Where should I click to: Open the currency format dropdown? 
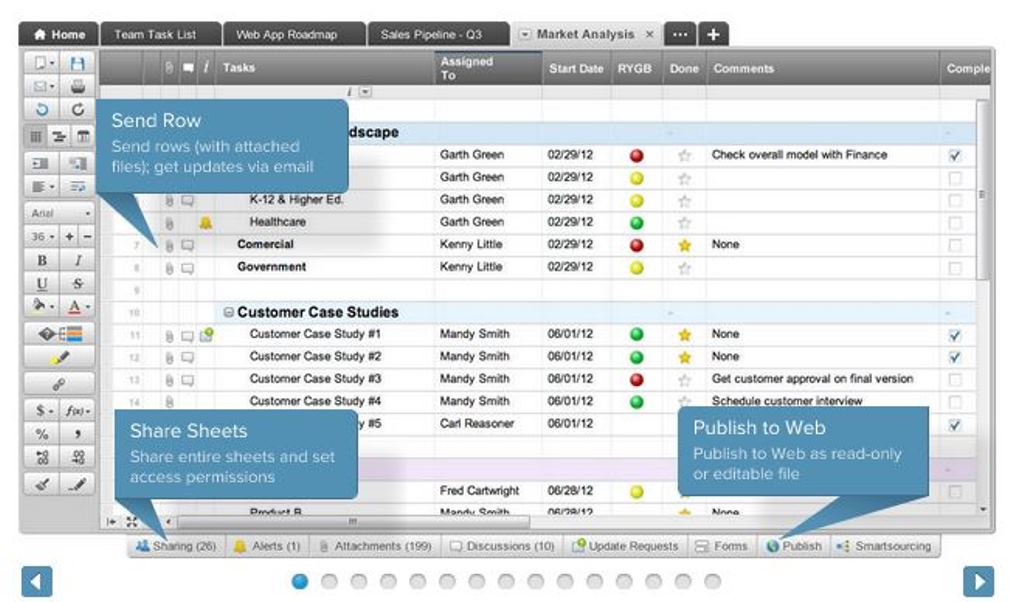coord(42,411)
